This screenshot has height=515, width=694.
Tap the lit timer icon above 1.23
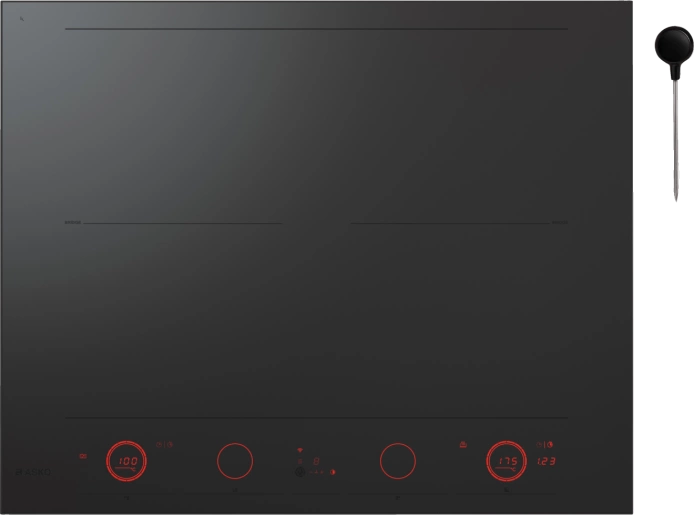[550, 445]
